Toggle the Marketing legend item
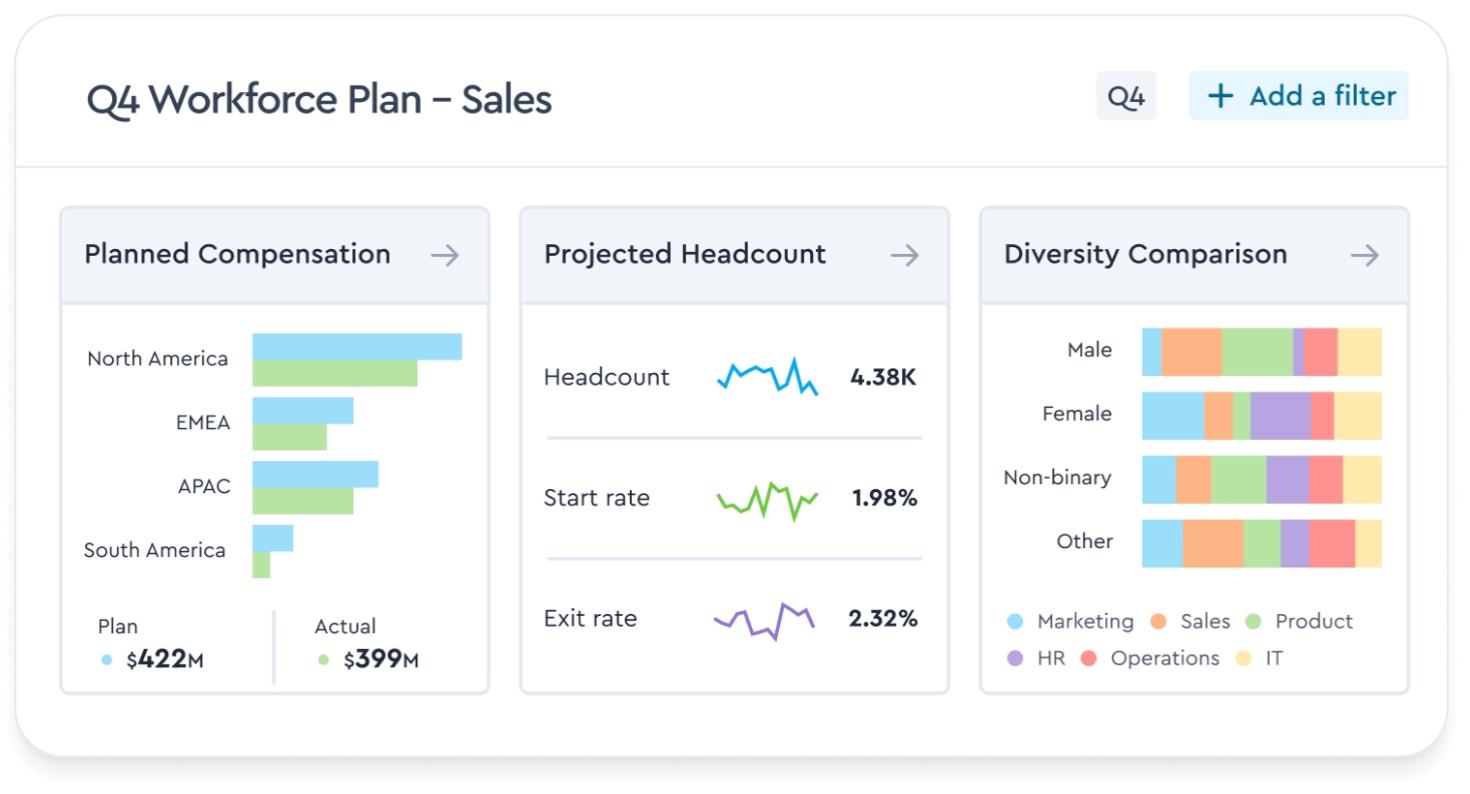 1076,621
